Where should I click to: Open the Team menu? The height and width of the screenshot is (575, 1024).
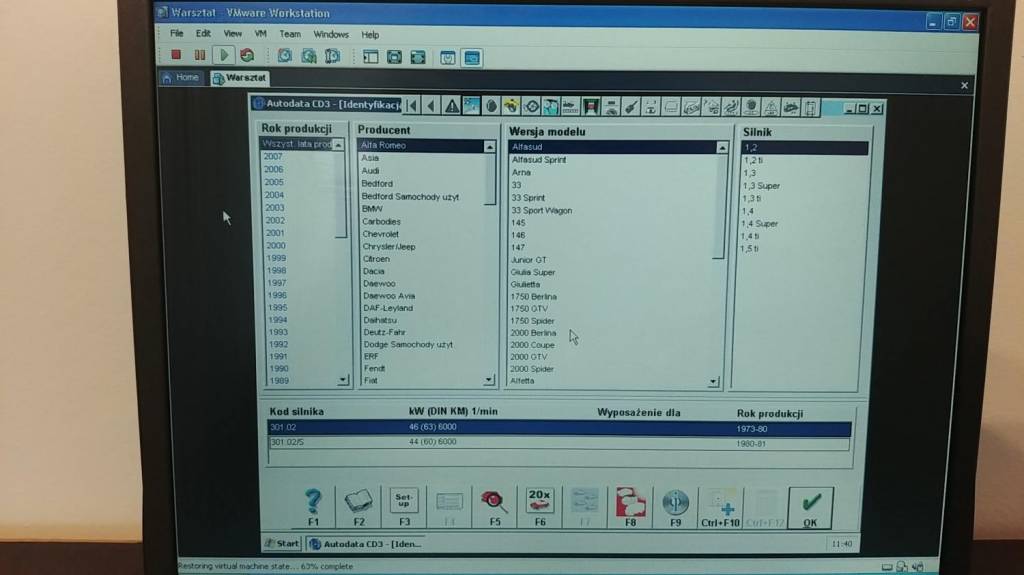290,34
